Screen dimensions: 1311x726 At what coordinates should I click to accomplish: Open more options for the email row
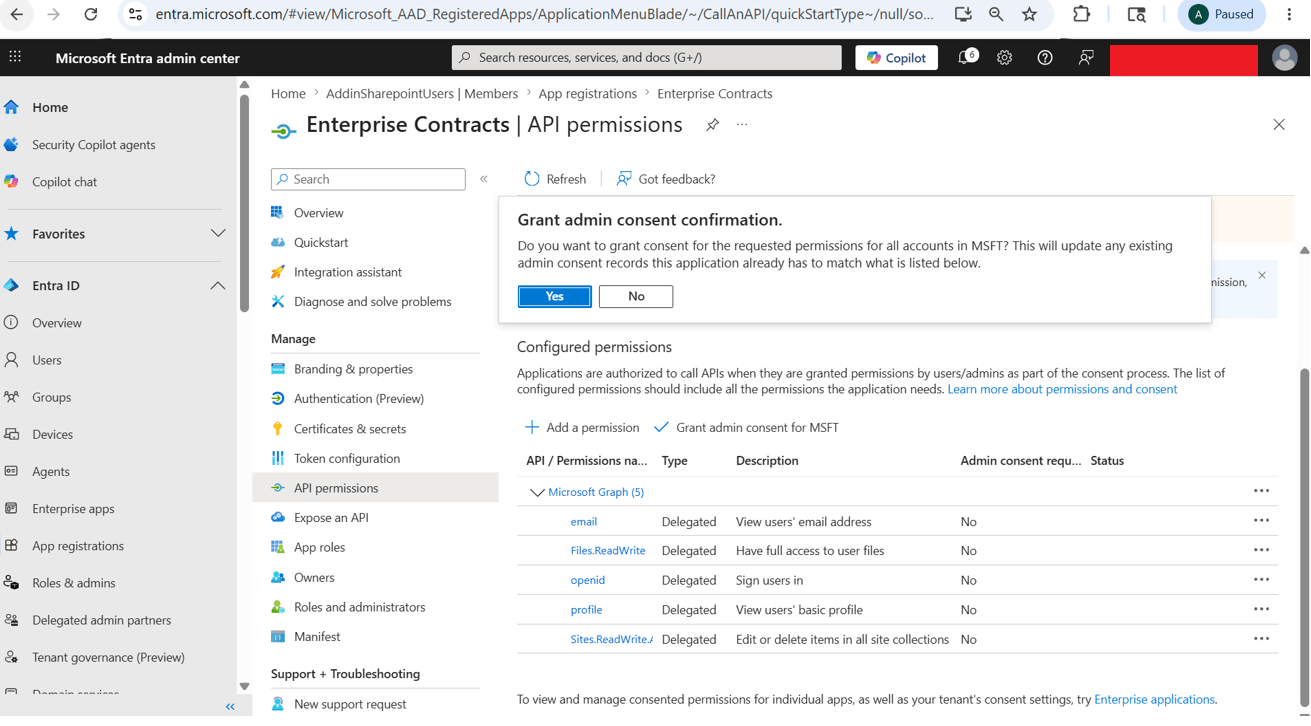coord(1261,520)
